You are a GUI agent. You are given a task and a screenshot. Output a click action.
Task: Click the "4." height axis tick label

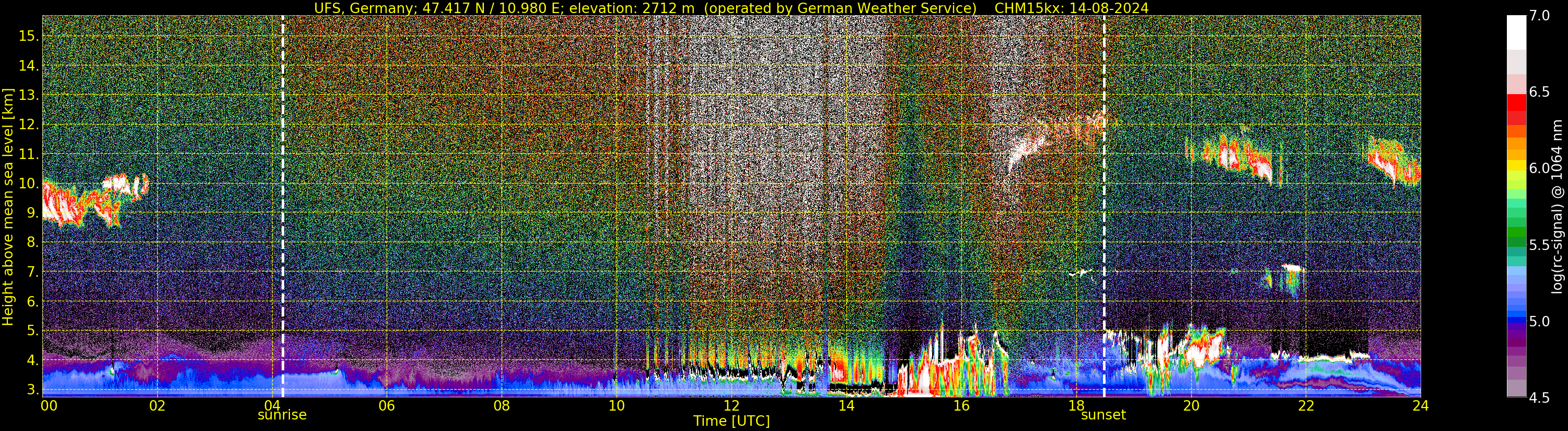pyautogui.click(x=32, y=360)
